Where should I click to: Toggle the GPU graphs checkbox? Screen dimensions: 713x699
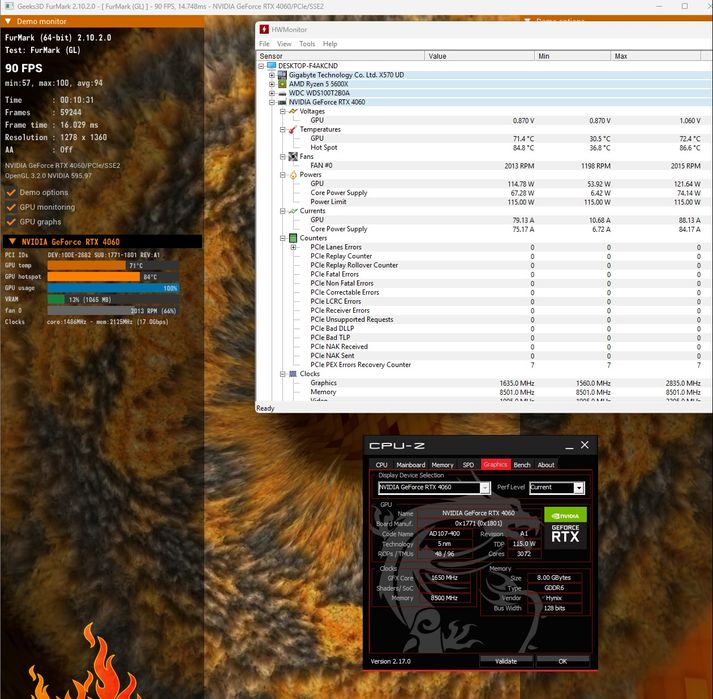[11, 222]
